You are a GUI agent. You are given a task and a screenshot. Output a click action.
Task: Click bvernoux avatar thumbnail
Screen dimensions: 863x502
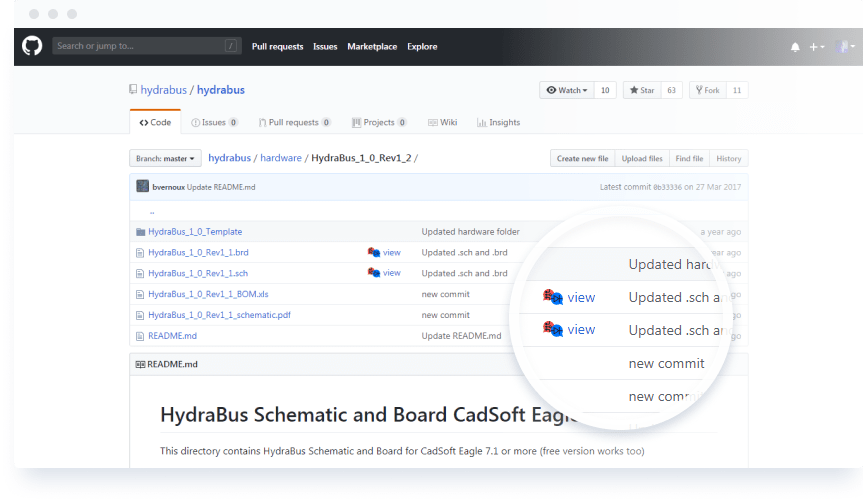pyautogui.click(x=143, y=186)
